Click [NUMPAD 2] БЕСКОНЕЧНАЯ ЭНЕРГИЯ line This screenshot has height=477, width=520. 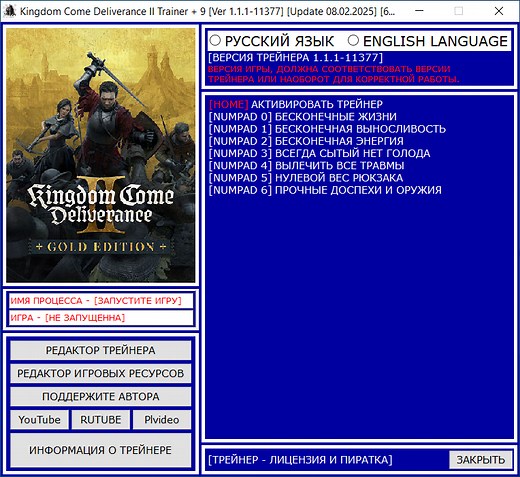click(x=306, y=141)
